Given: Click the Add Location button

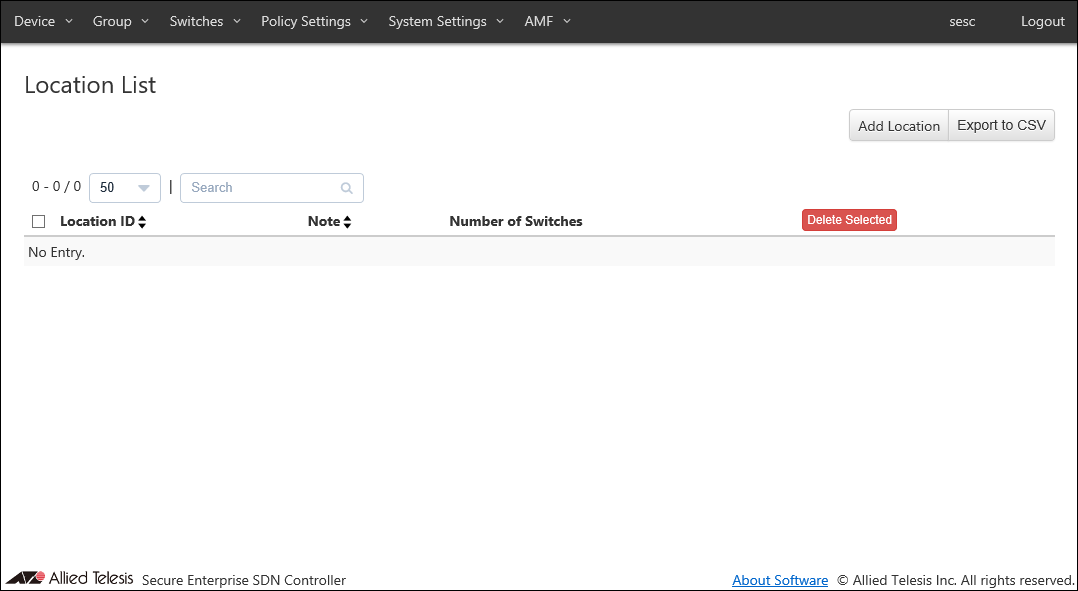Looking at the screenshot, I should (x=898, y=126).
